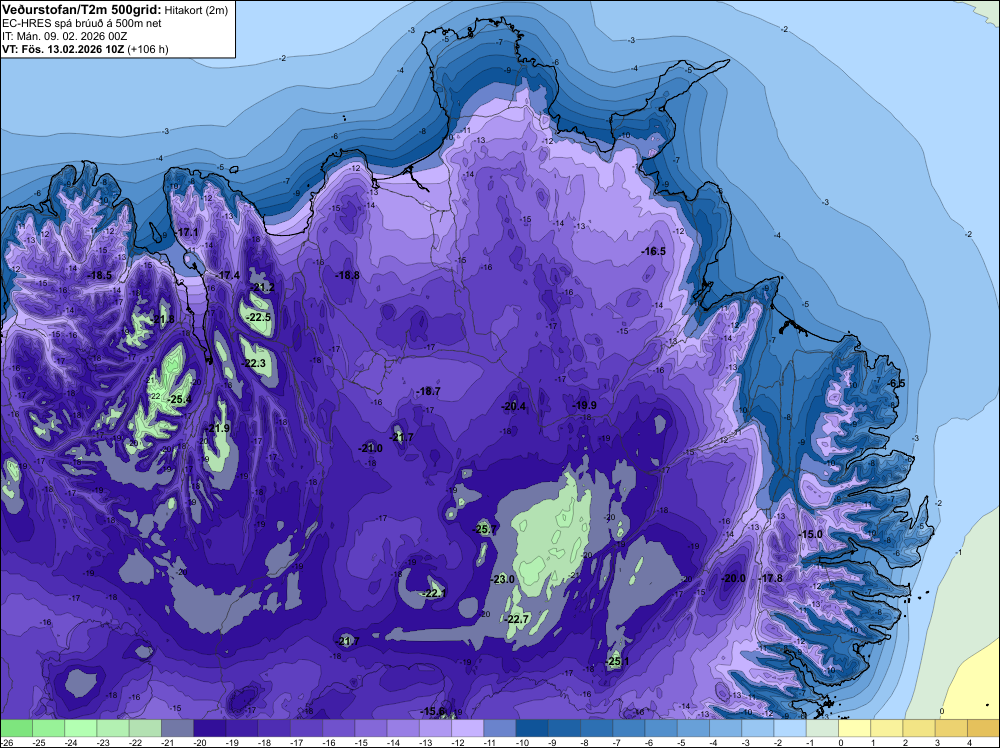Pick the legend swatch between -22 and -21
This screenshot has height=748, width=1000.
pyautogui.click(x=145, y=728)
